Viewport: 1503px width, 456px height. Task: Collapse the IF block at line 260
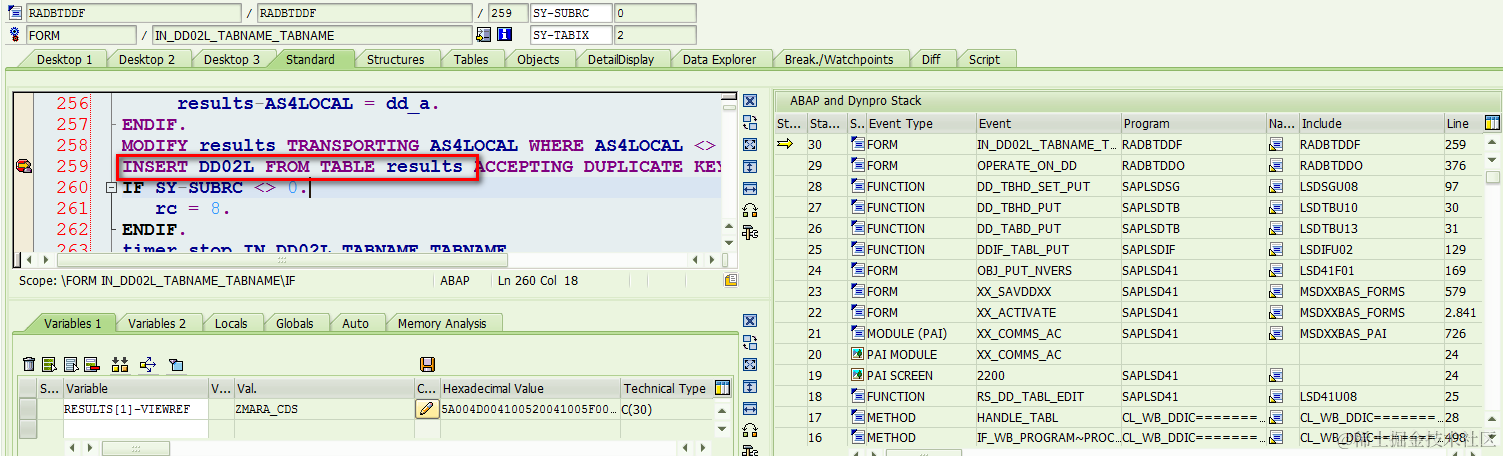pyautogui.click(x=109, y=188)
